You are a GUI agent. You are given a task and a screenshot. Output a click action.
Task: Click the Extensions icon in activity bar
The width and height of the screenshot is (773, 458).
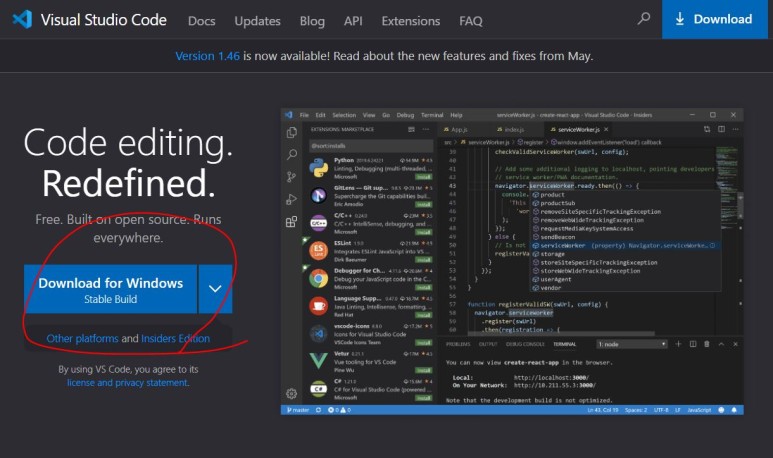[292, 222]
